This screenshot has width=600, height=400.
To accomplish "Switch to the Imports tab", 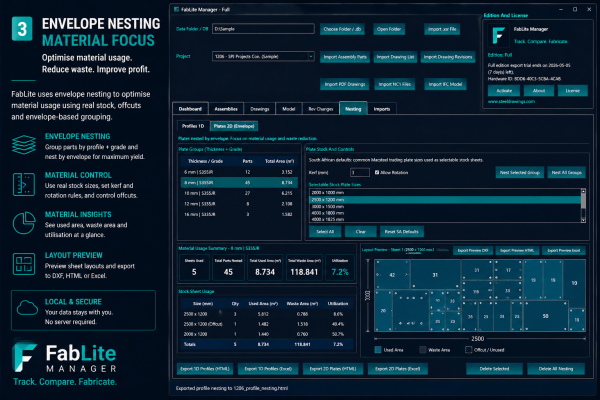I will pos(382,109).
